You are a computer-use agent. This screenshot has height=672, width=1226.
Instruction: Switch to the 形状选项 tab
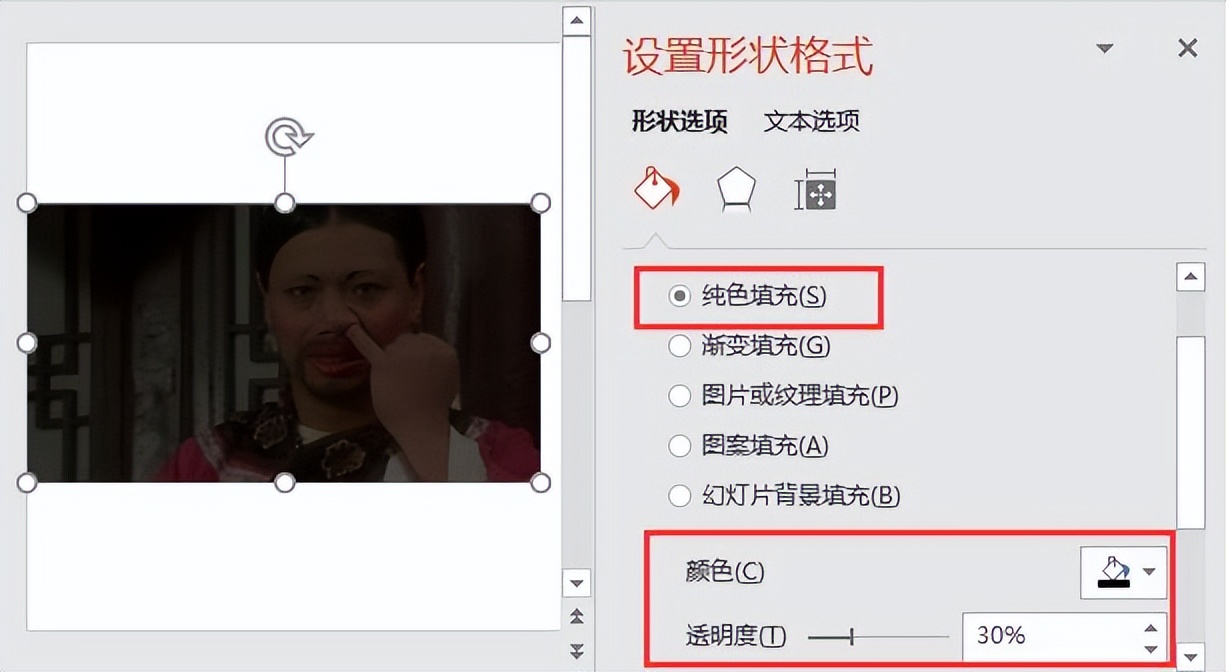point(680,122)
